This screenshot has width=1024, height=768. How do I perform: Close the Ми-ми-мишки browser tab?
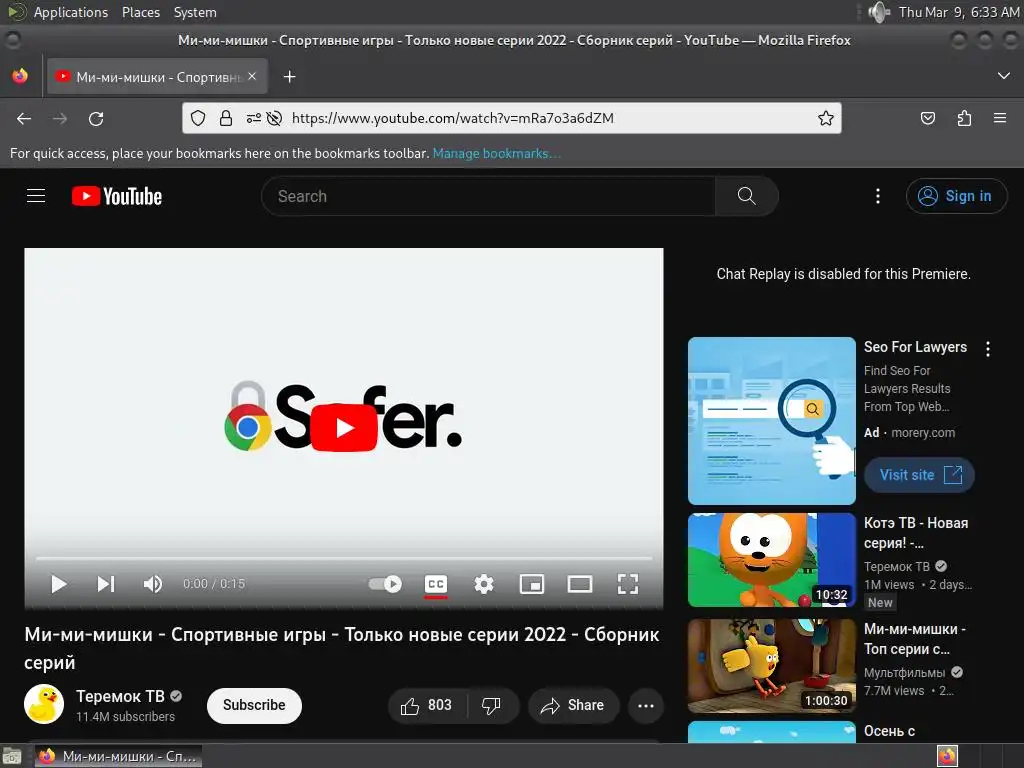tap(252, 76)
